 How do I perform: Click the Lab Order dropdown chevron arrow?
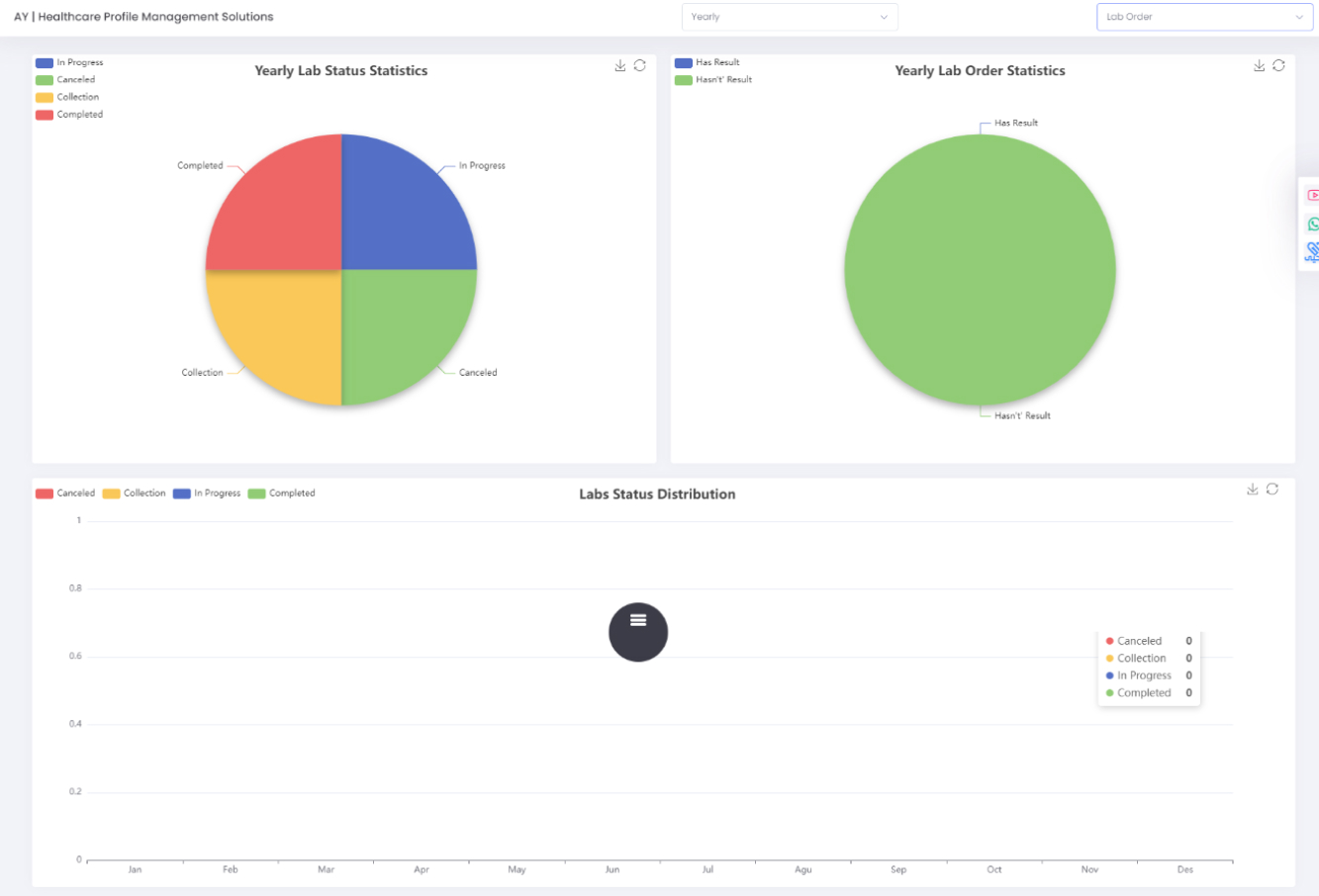(1299, 17)
